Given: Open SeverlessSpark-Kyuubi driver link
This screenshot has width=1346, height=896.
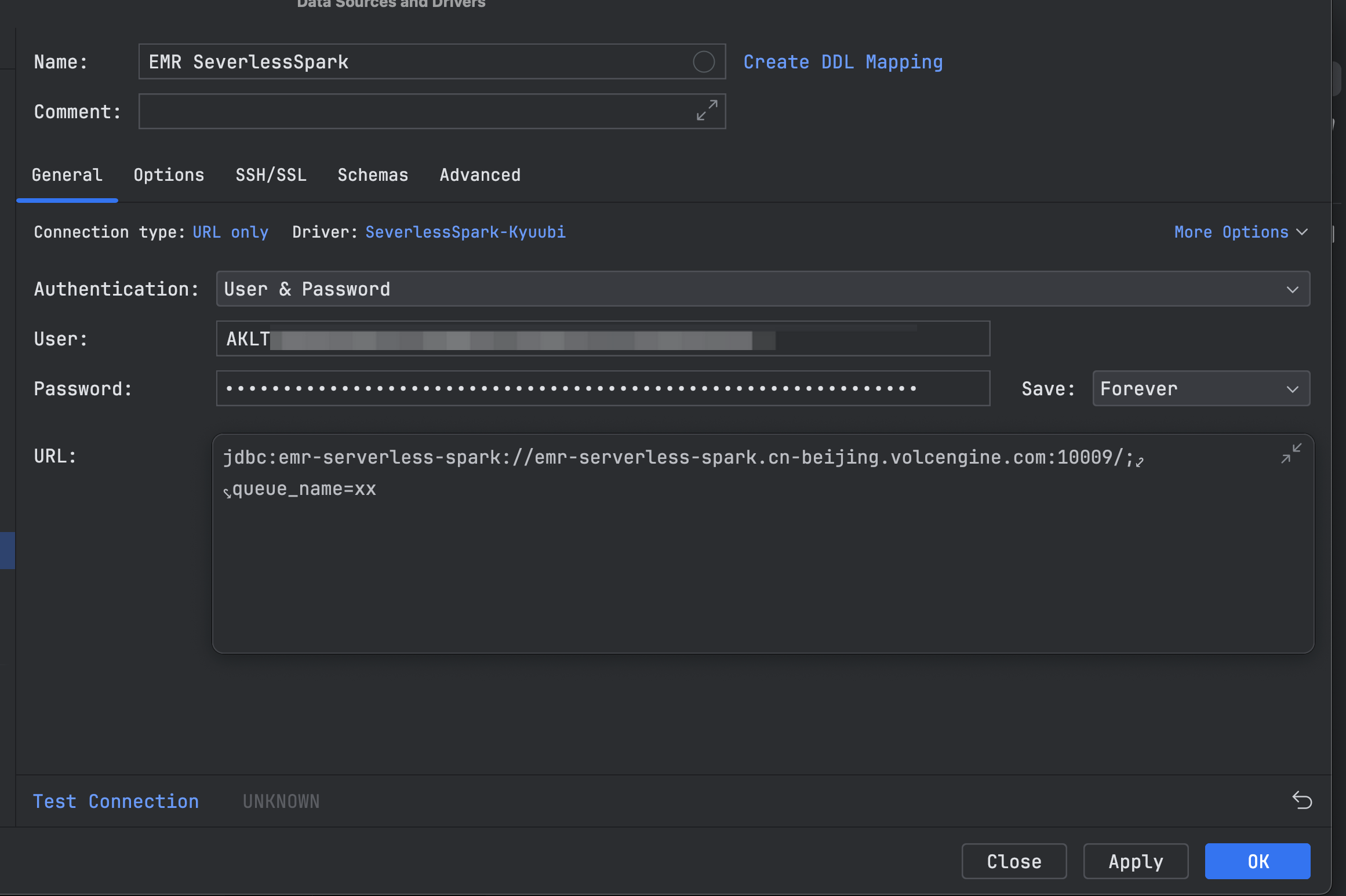Looking at the screenshot, I should (465, 232).
